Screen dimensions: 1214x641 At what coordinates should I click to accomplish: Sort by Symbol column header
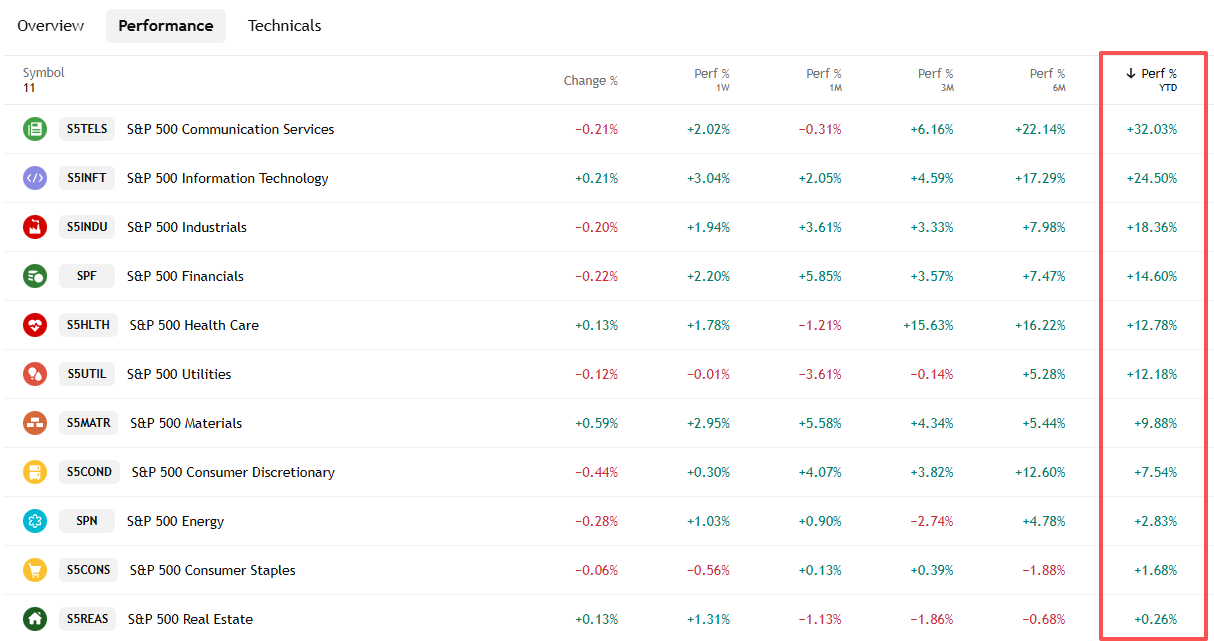[x=43, y=73]
